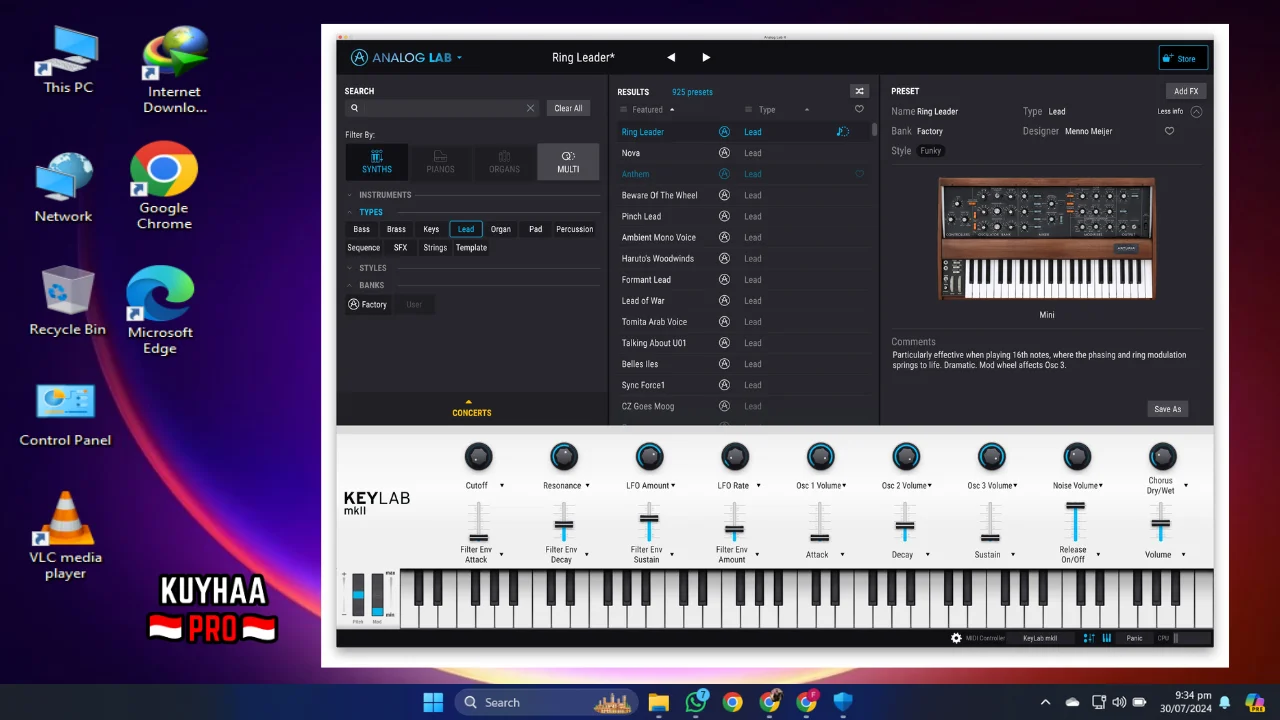
Task: Favorite the preset with the heart near Designer
Action: (x=1169, y=131)
